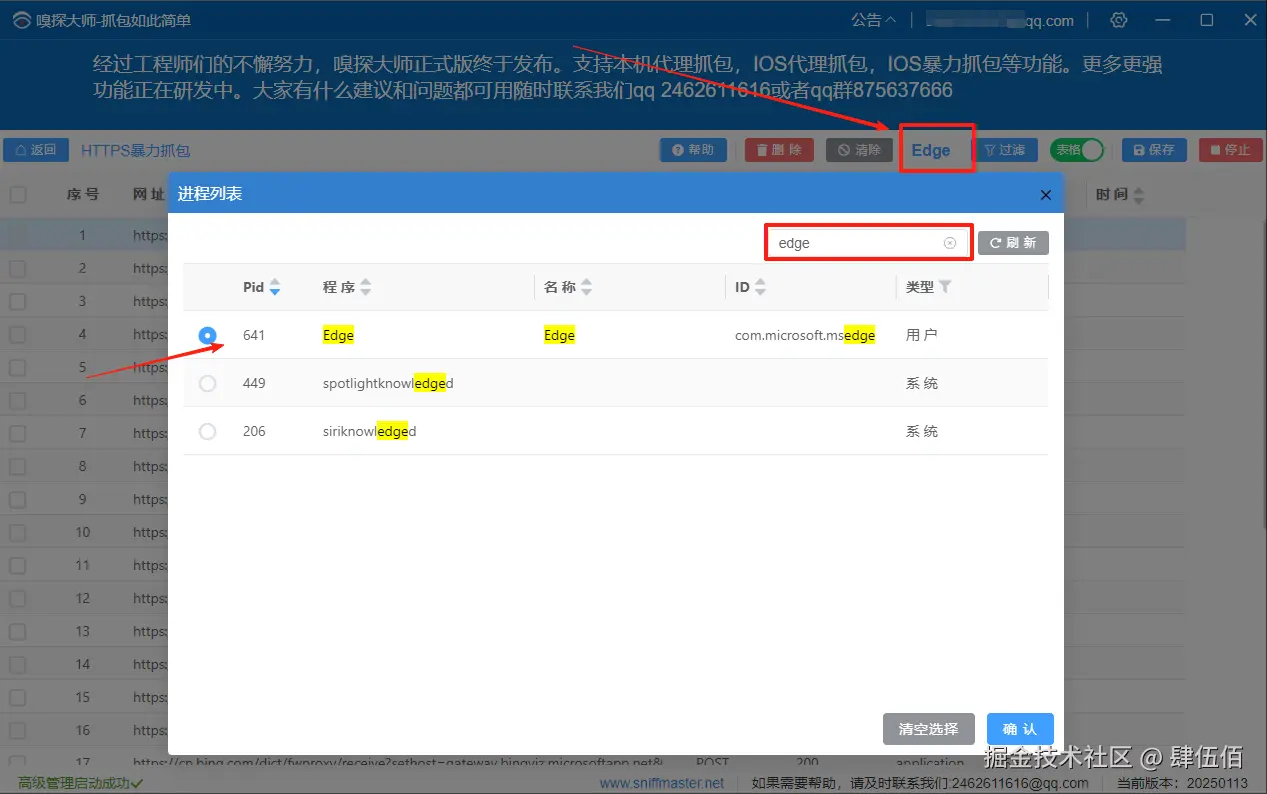This screenshot has height=794, width=1267.
Task: Click the Edge process selector label
Action: pos(931,150)
